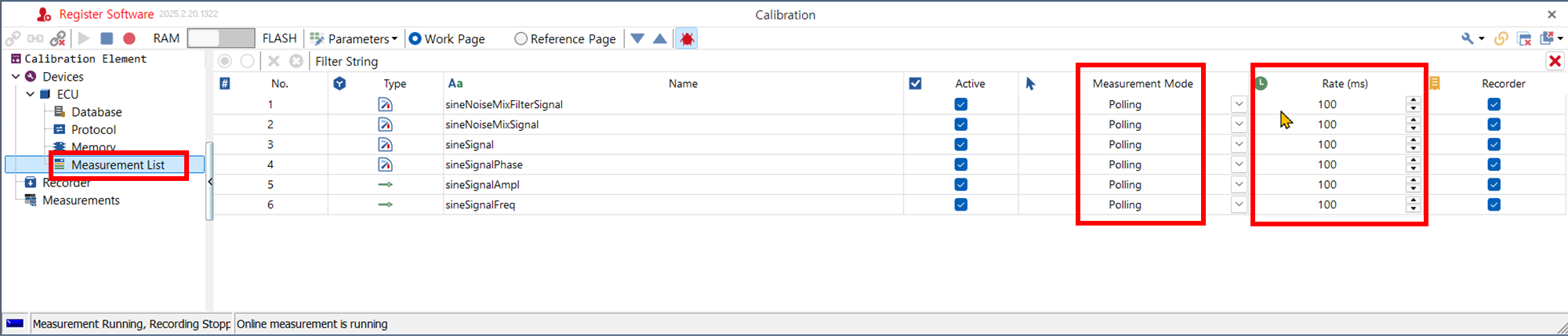
Task: Click the type icon of sineSignalPhase row
Action: pos(385,164)
